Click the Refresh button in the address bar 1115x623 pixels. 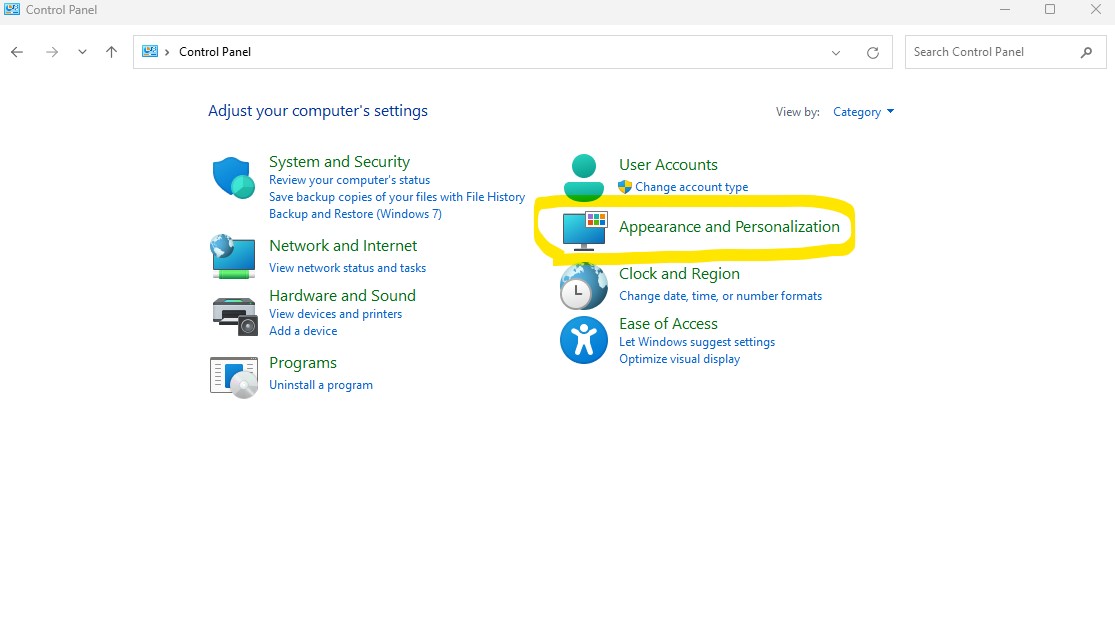[872, 51]
